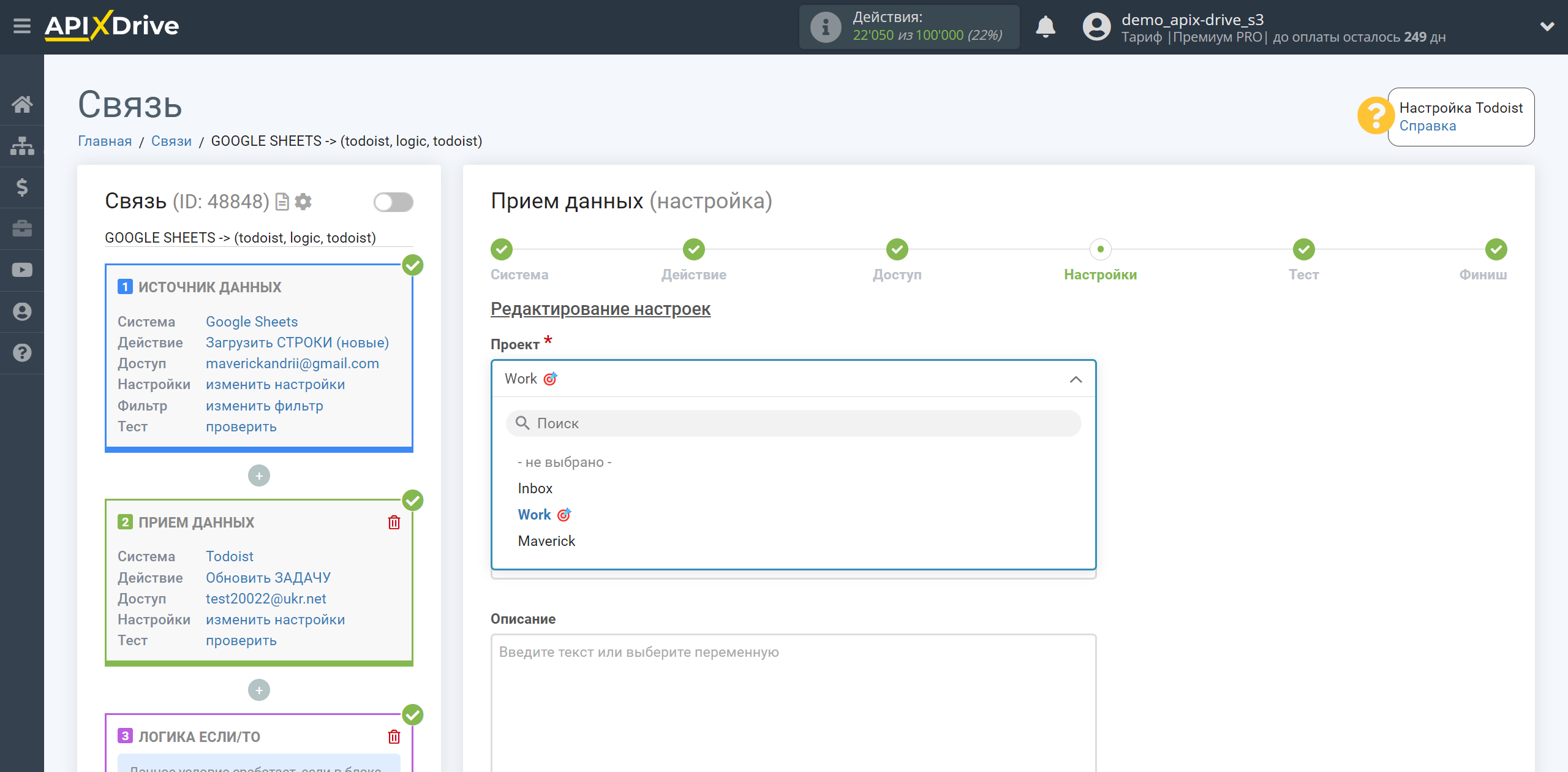The width and height of the screenshot is (1568, 772).
Task: Add a block after the data source
Action: pos(259,476)
